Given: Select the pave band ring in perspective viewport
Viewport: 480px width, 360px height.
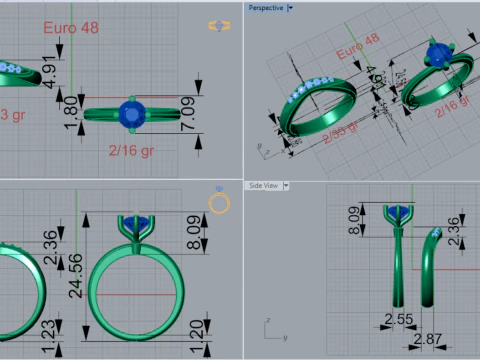Looking at the screenshot, I should click(x=318, y=107).
